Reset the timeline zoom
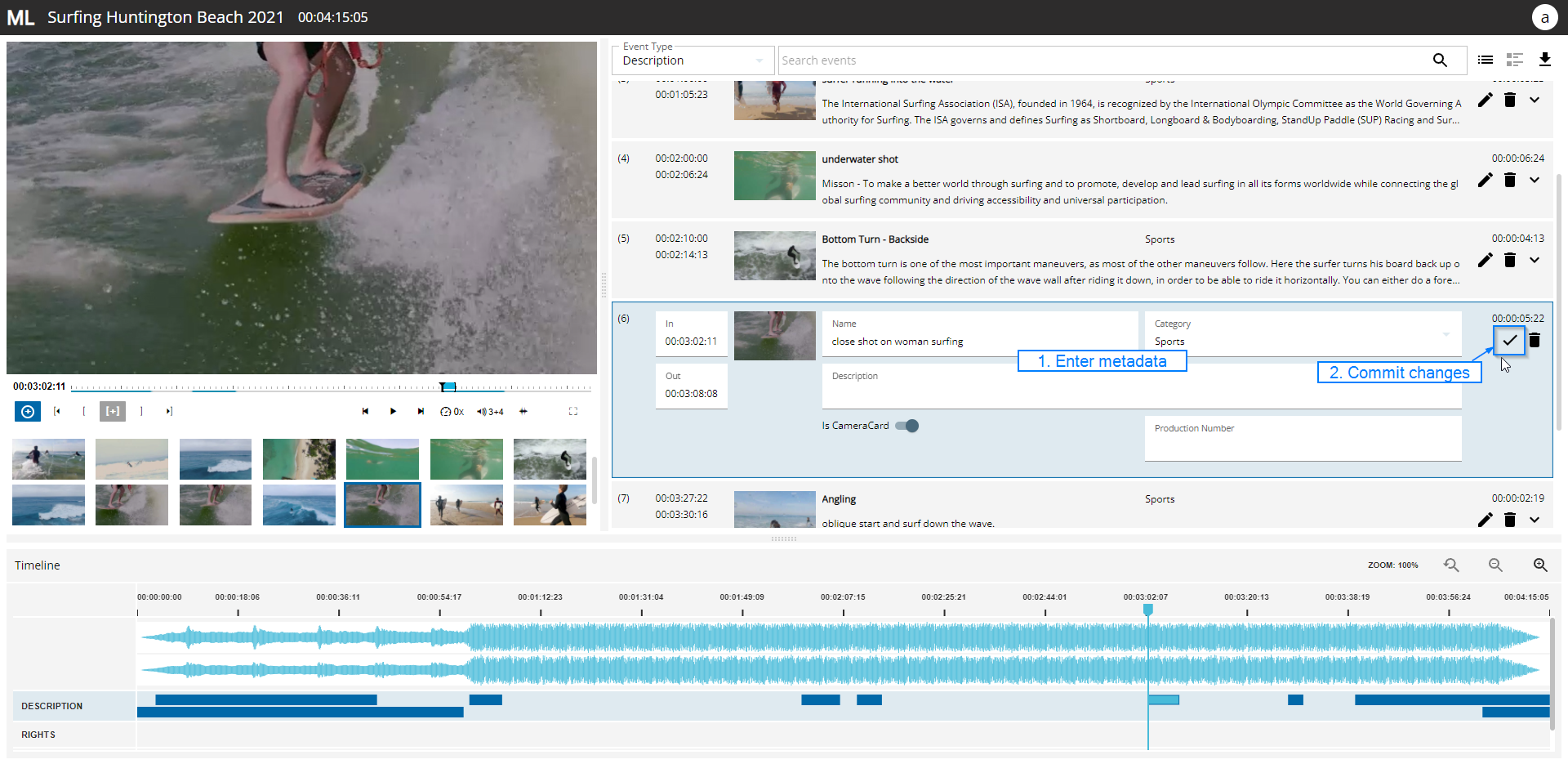The width and height of the screenshot is (1568, 764). coord(1451,565)
